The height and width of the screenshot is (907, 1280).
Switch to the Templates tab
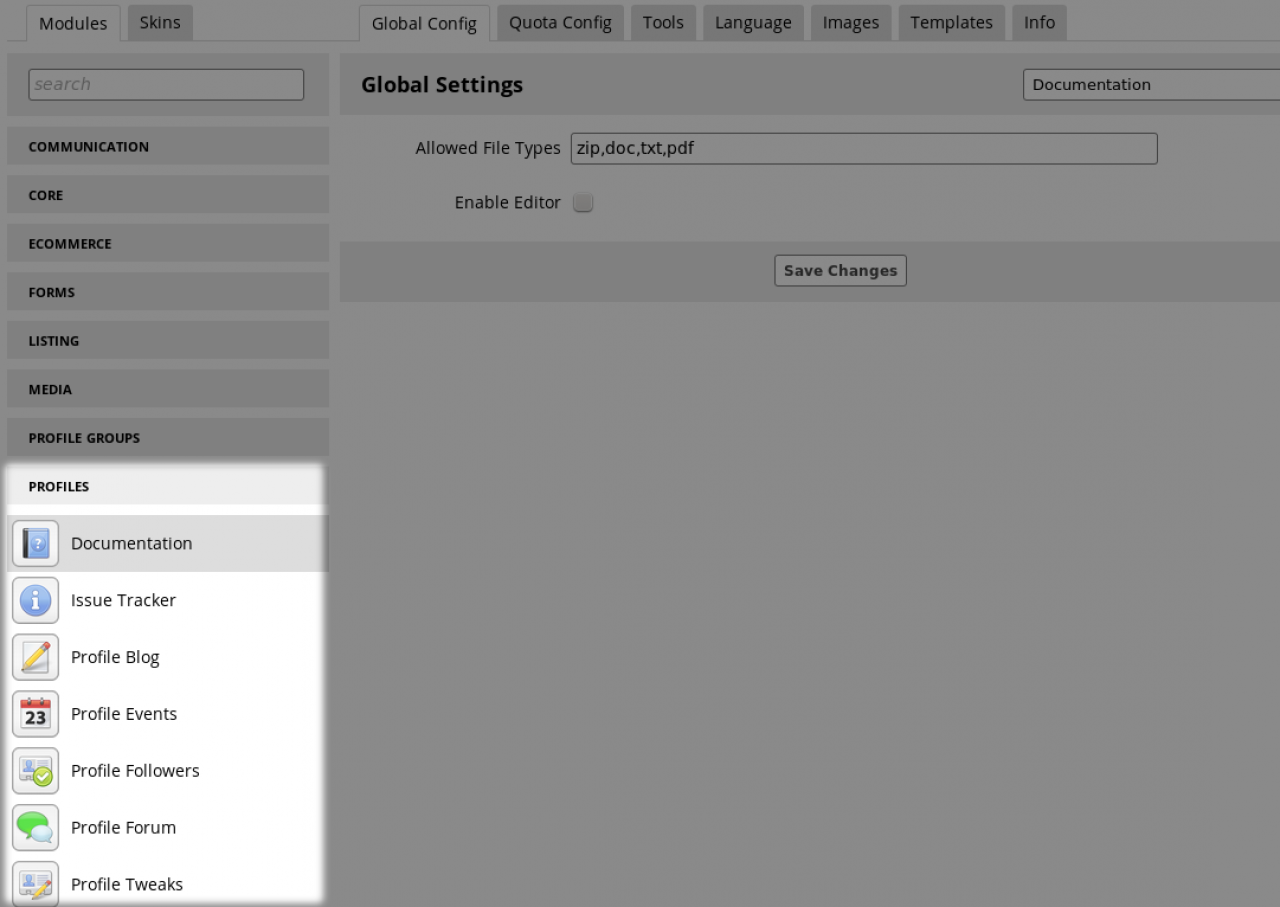952,22
